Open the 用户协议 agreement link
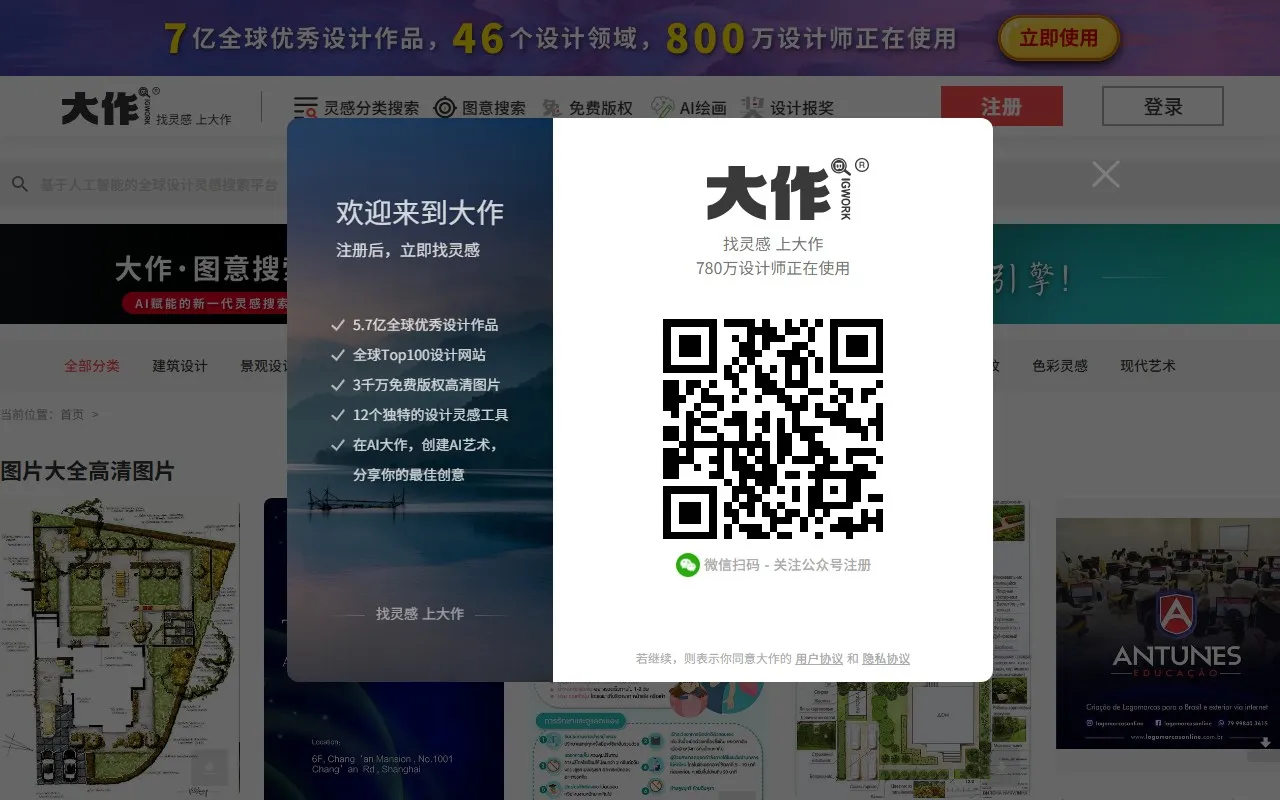Screen dimensions: 1280x800 817,658
